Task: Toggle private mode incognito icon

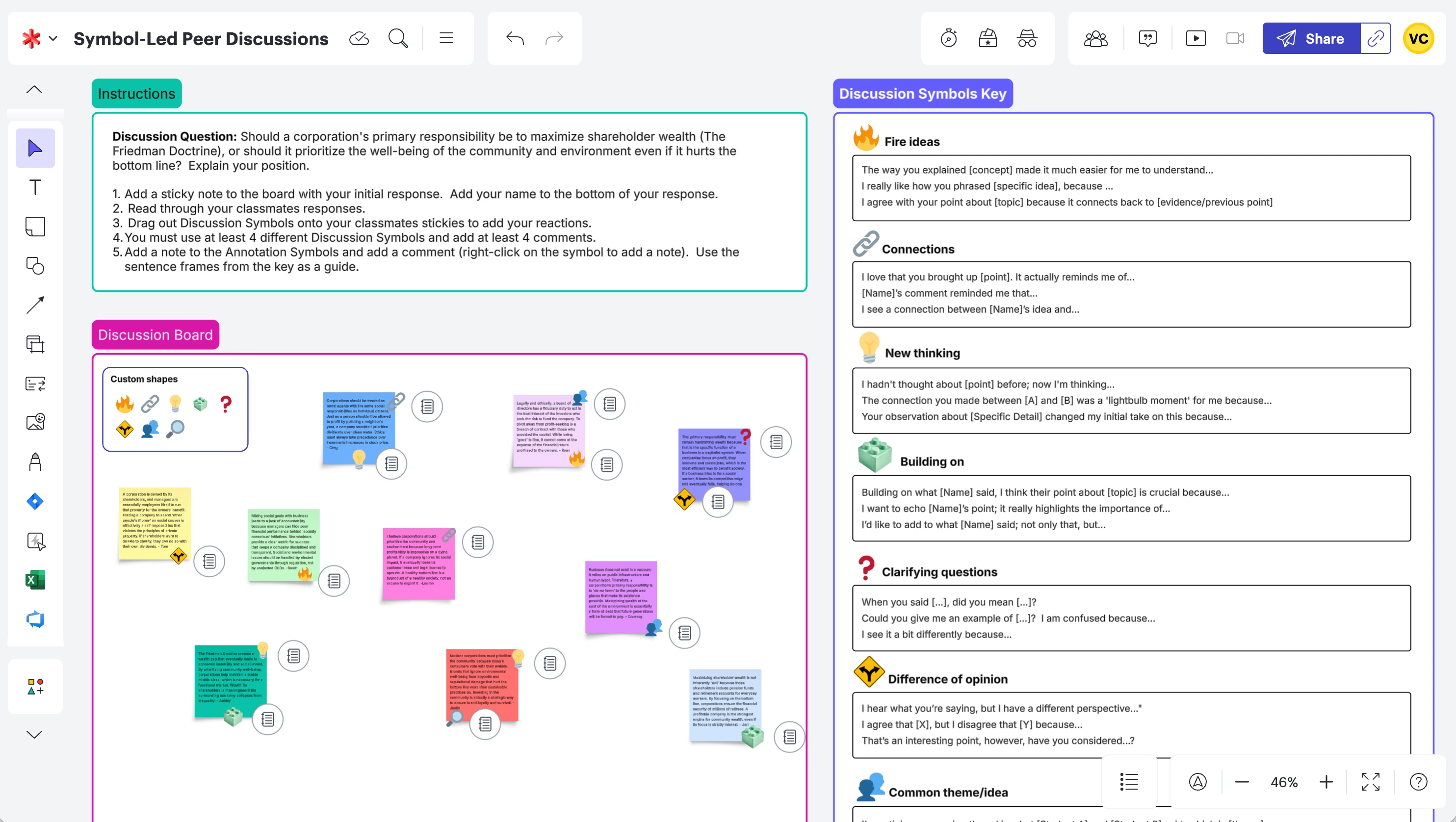Action: [x=1026, y=38]
